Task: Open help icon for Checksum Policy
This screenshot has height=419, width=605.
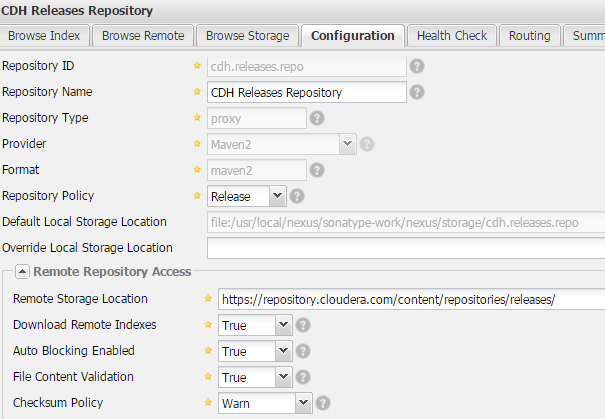Action: pyautogui.click(x=323, y=403)
